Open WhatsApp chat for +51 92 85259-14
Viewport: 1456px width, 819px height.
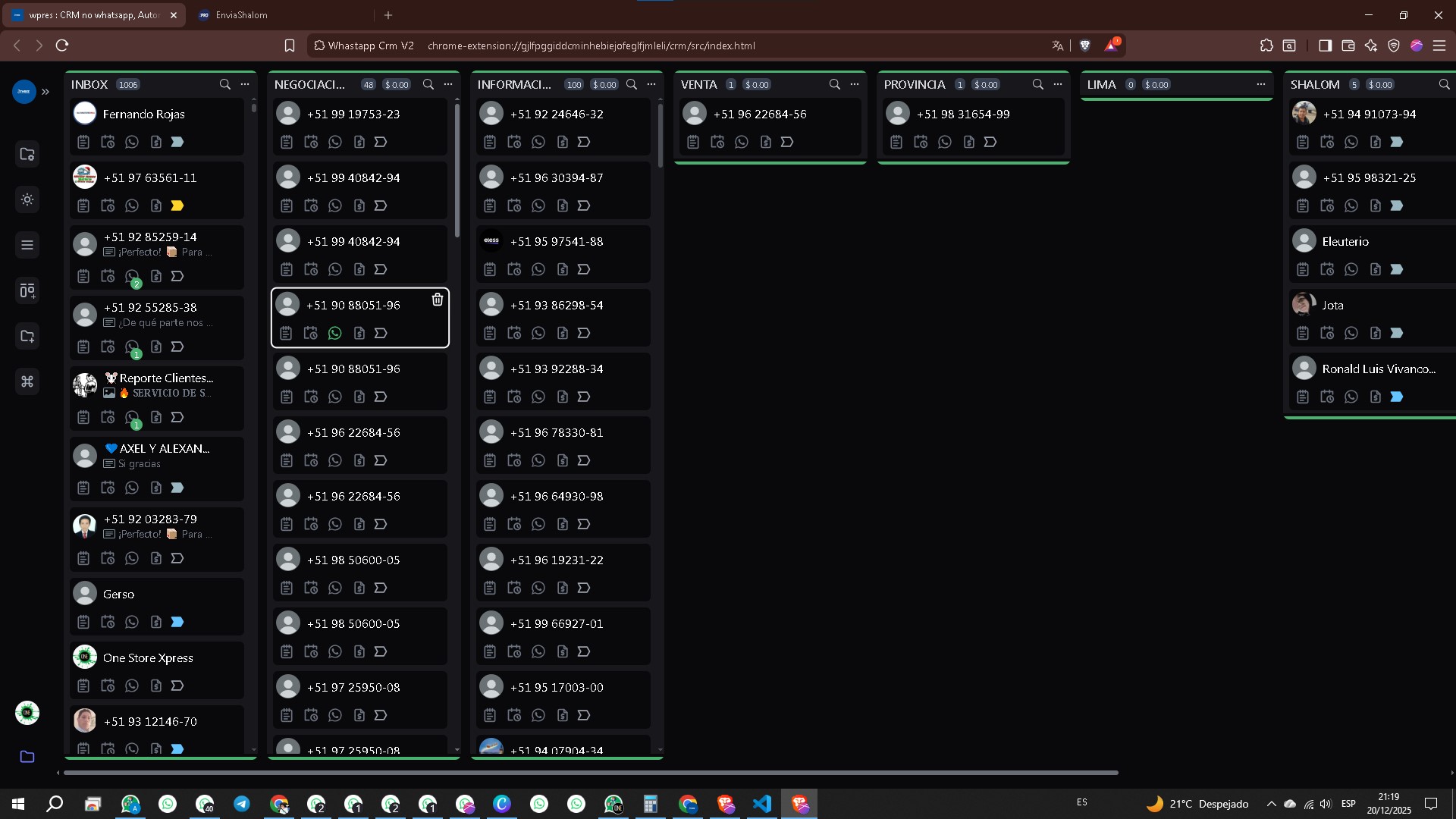click(x=132, y=276)
